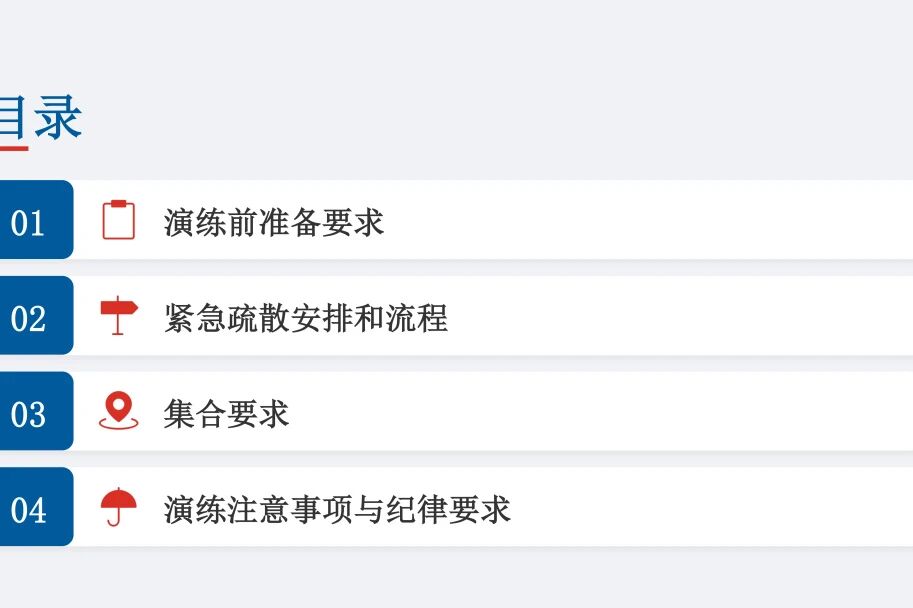913x608 pixels.
Task: Click blank white area right of 演练注意事项与纪律要求
Action: pos(710,507)
